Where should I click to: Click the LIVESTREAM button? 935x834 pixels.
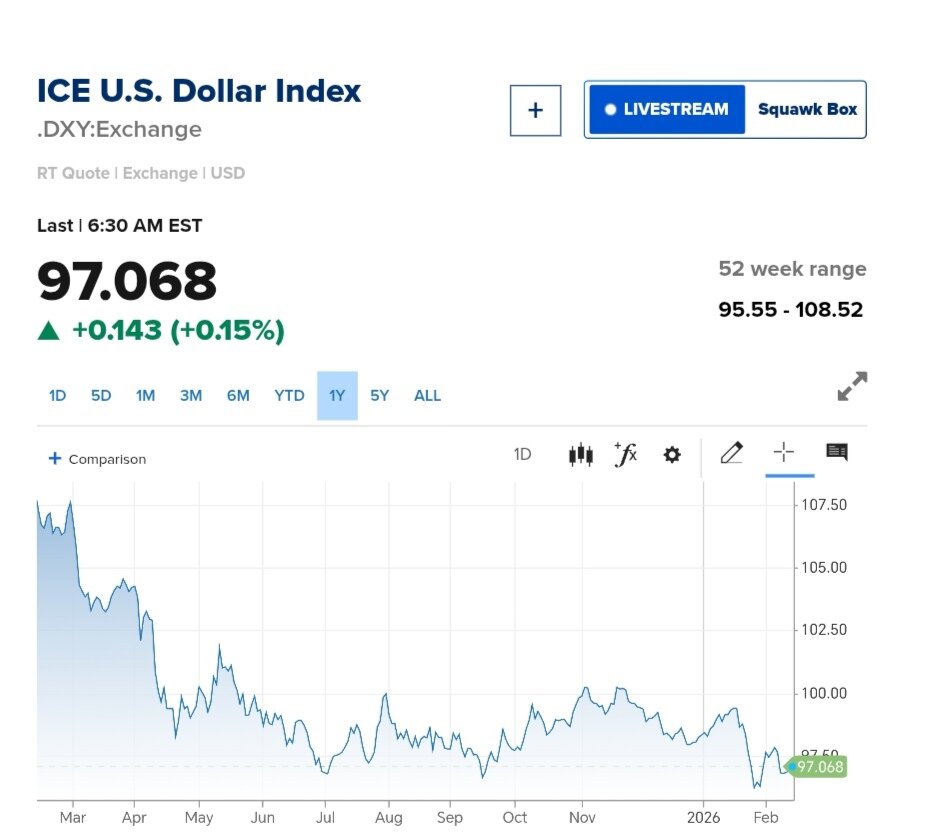point(667,110)
